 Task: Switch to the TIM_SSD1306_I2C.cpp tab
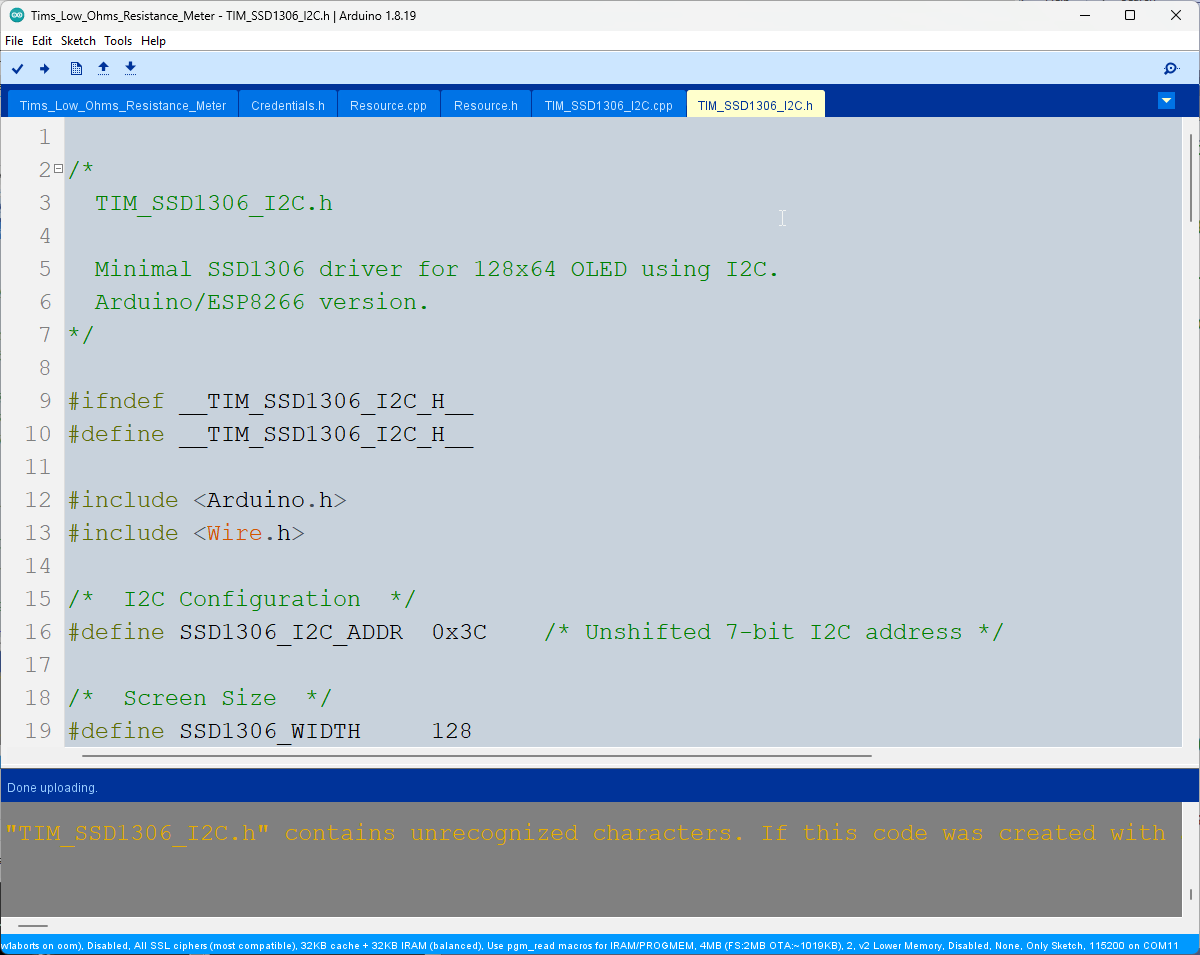609,105
